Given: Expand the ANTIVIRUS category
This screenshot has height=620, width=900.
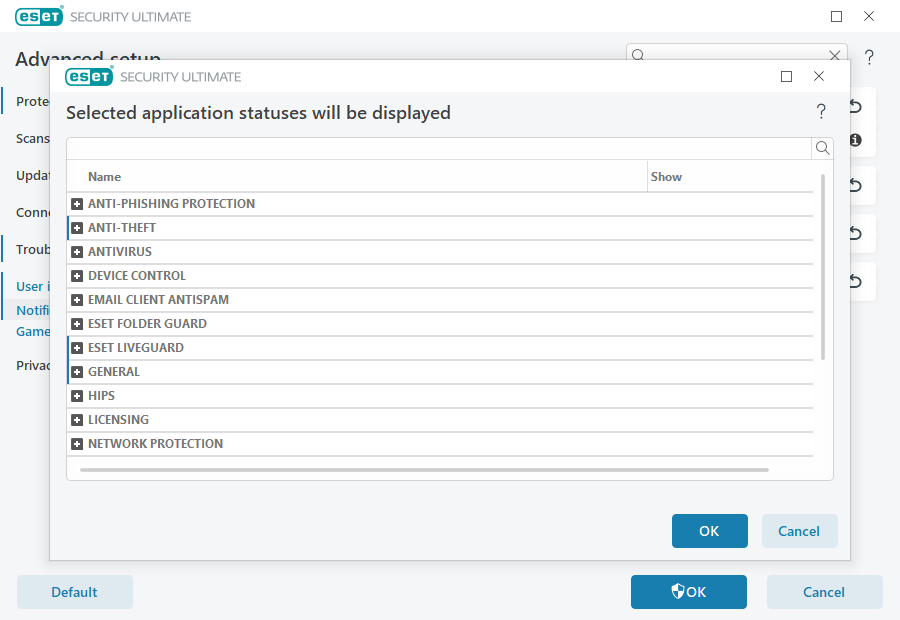Looking at the screenshot, I should [x=77, y=252].
